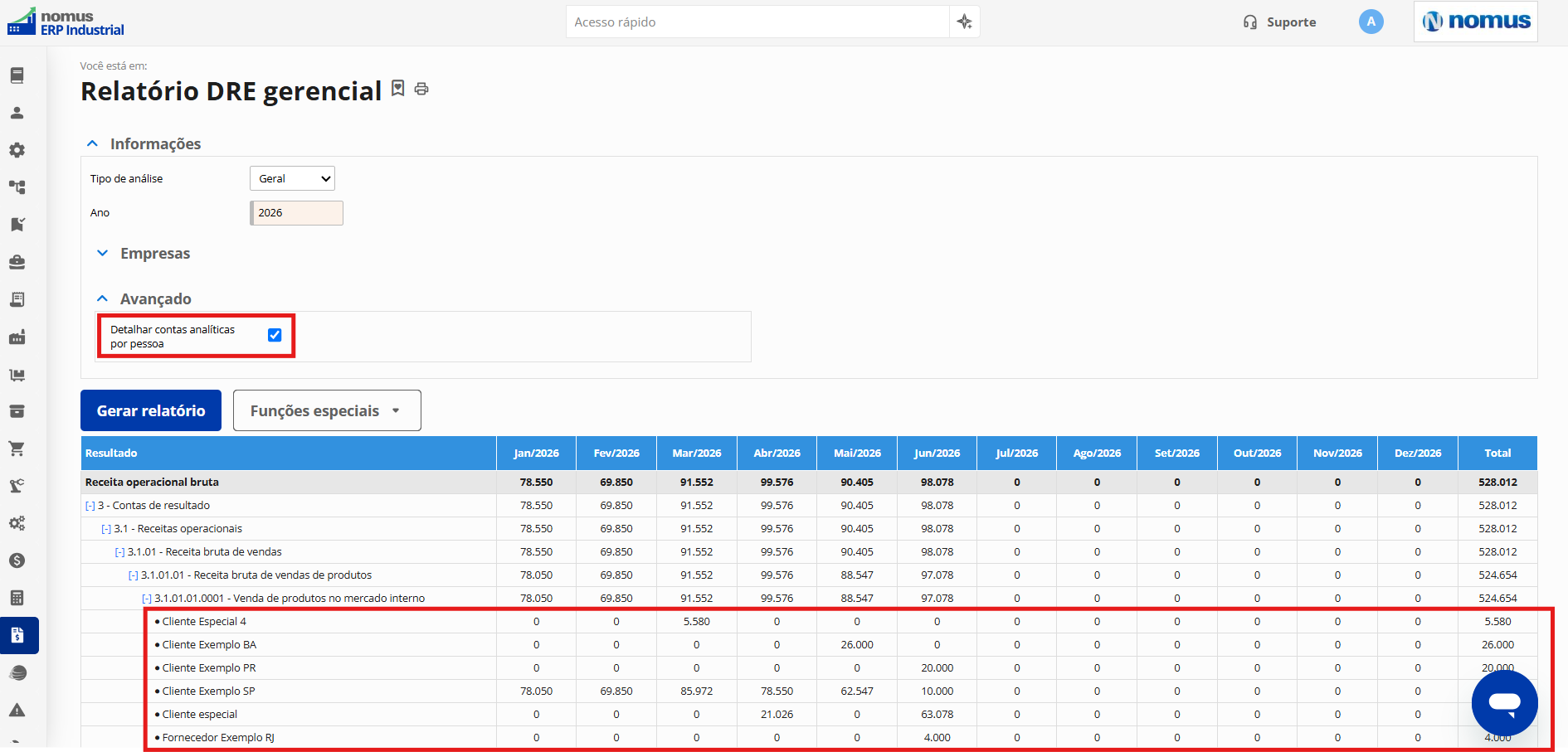This screenshot has width=1568, height=752.
Task: Open the chat bubble support widget
Action: (x=1504, y=703)
